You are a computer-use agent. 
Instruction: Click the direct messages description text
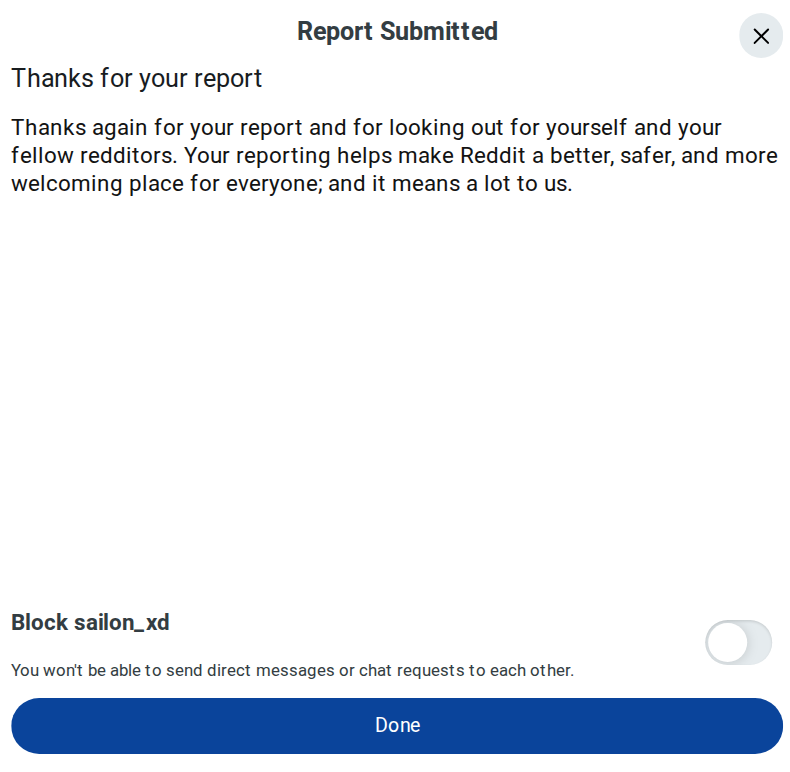pyautogui.click(x=292, y=670)
